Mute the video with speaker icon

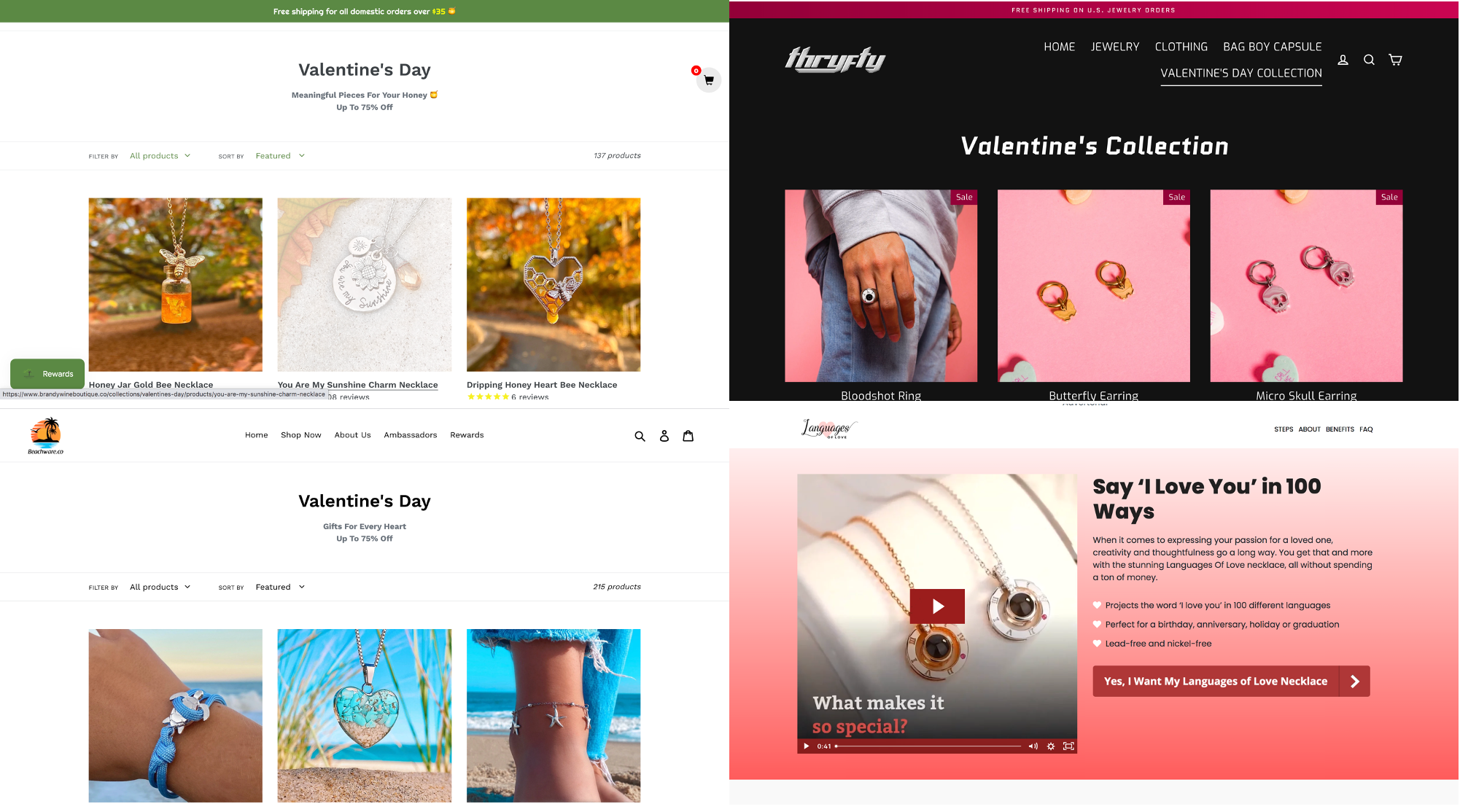coord(1033,746)
